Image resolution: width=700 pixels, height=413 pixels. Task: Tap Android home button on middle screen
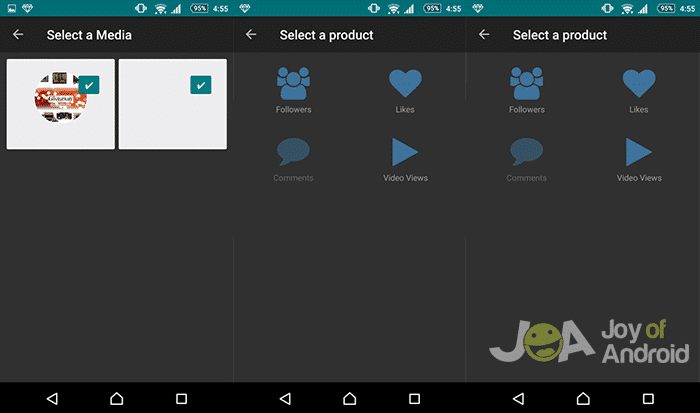(350, 398)
